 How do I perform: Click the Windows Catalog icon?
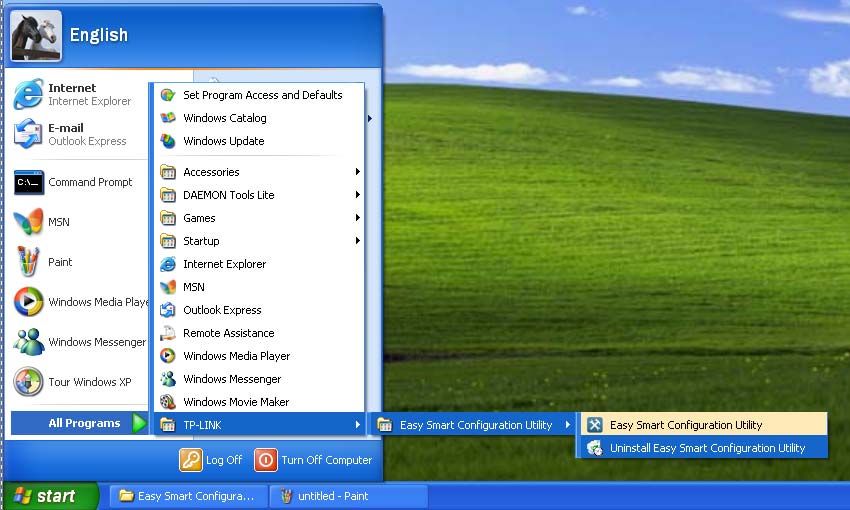tap(168, 118)
